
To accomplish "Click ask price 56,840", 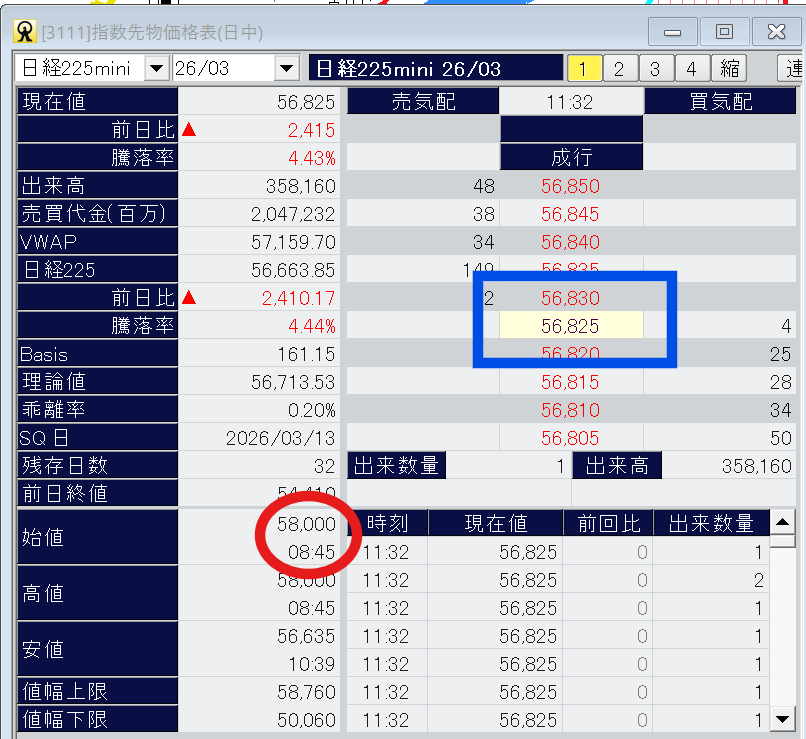I will pos(570,242).
